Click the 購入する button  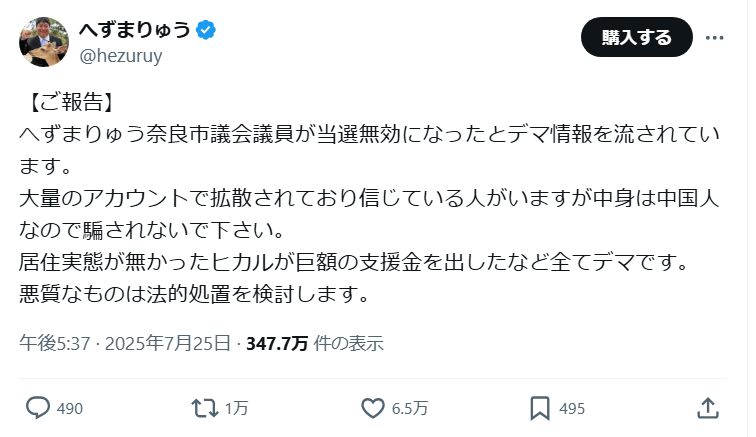click(x=637, y=37)
